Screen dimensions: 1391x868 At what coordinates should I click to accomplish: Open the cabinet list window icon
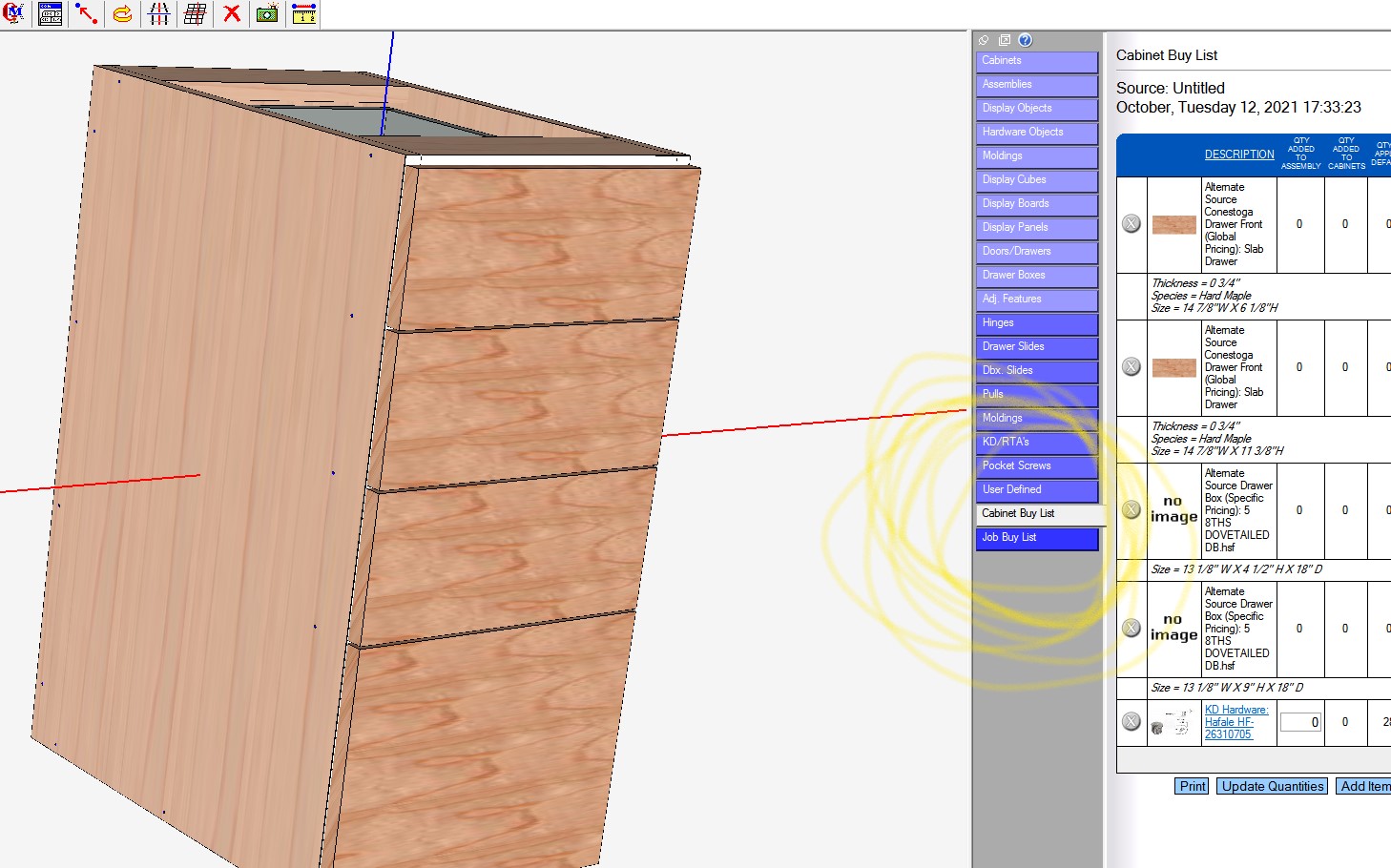coord(50,13)
